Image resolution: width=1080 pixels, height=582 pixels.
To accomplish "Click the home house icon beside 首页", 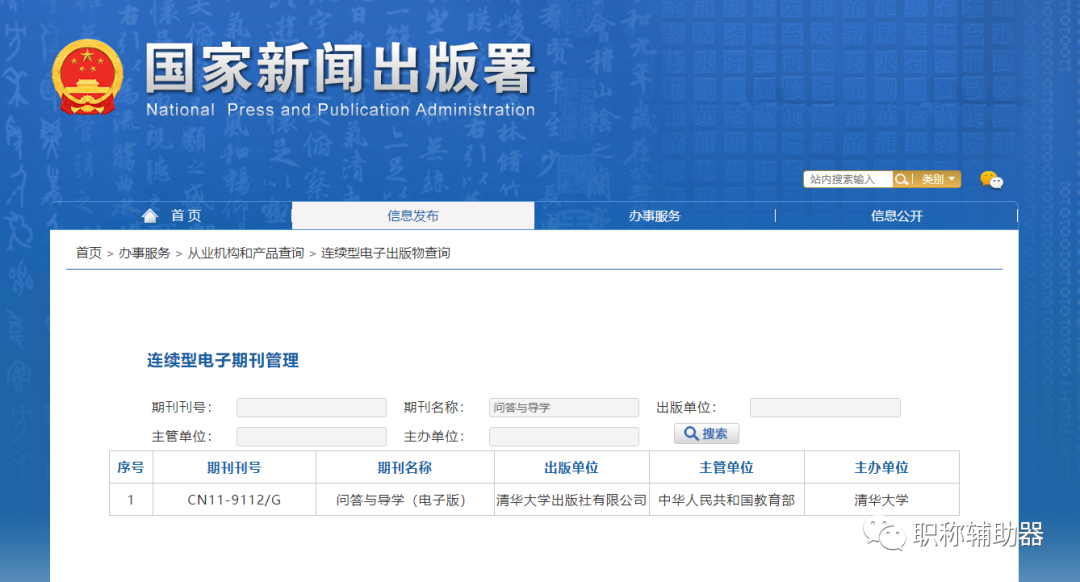I will (150, 214).
